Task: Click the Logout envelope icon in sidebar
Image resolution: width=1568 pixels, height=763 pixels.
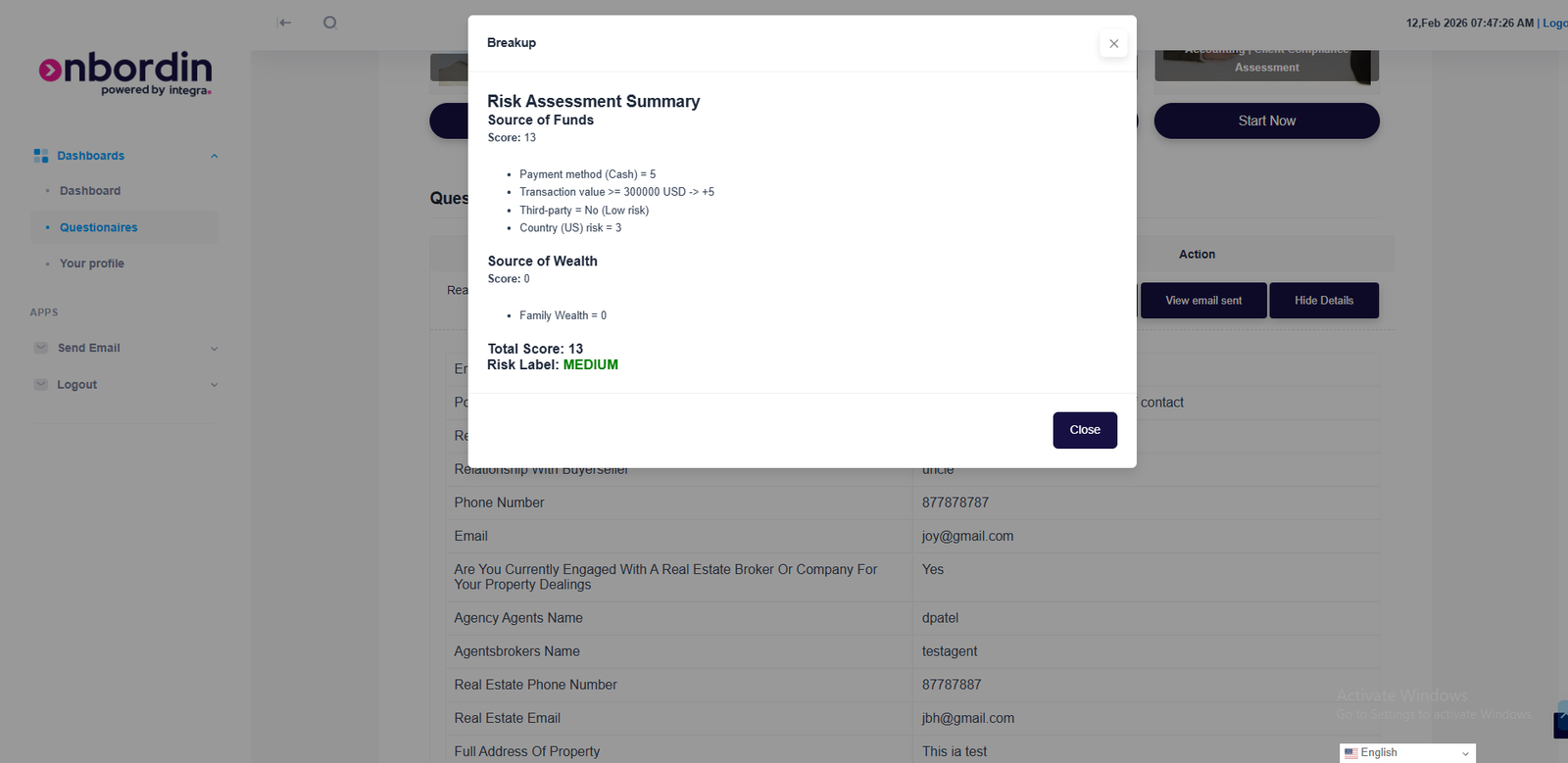Action: (x=41, y=385)
